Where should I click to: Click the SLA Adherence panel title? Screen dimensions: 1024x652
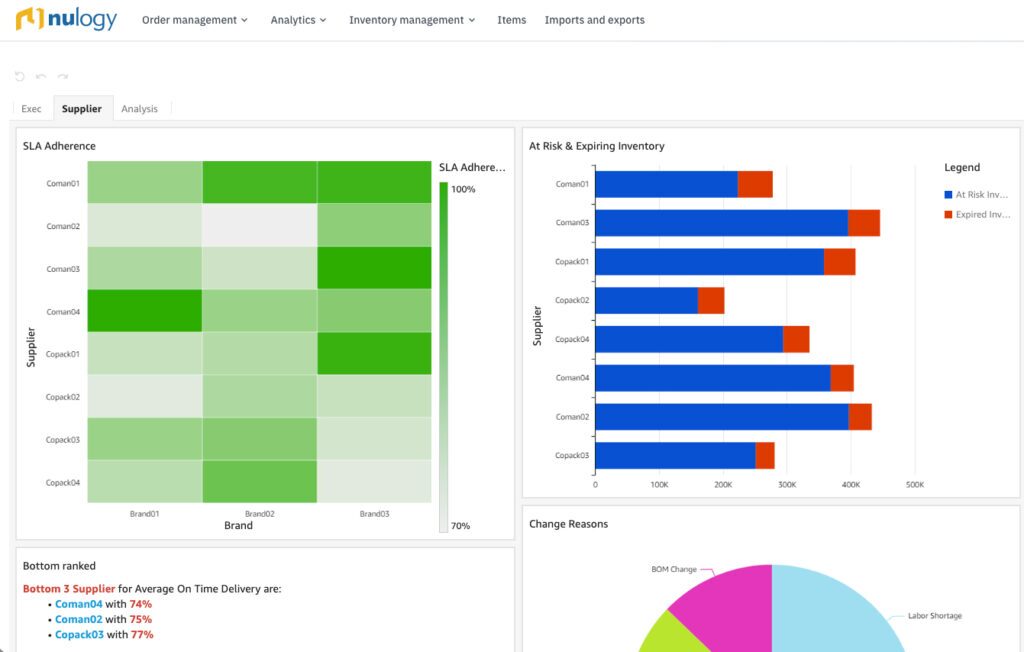pyautogui.click(x=59, y=146)
